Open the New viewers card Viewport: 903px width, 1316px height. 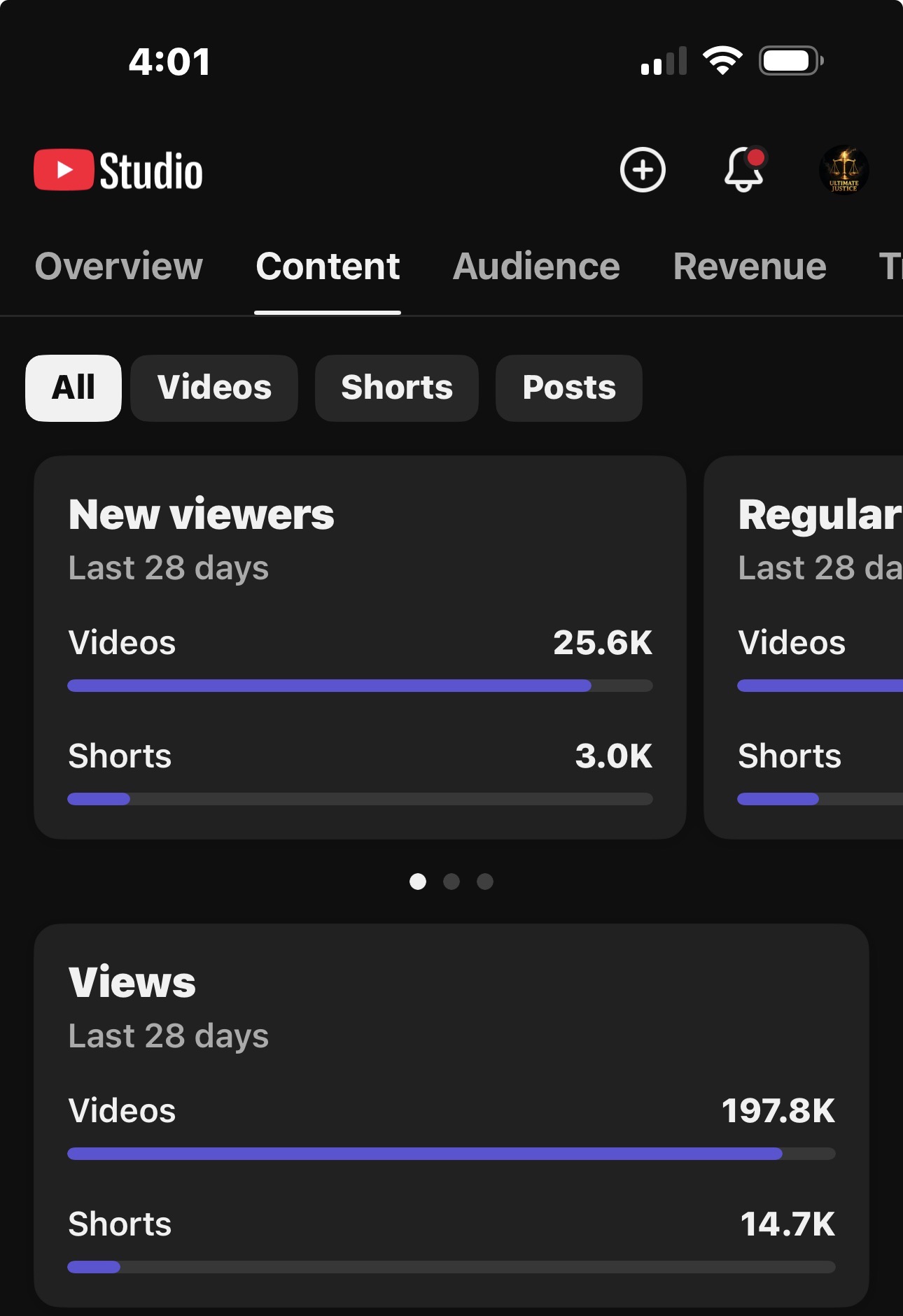click(x=360, y=647)
